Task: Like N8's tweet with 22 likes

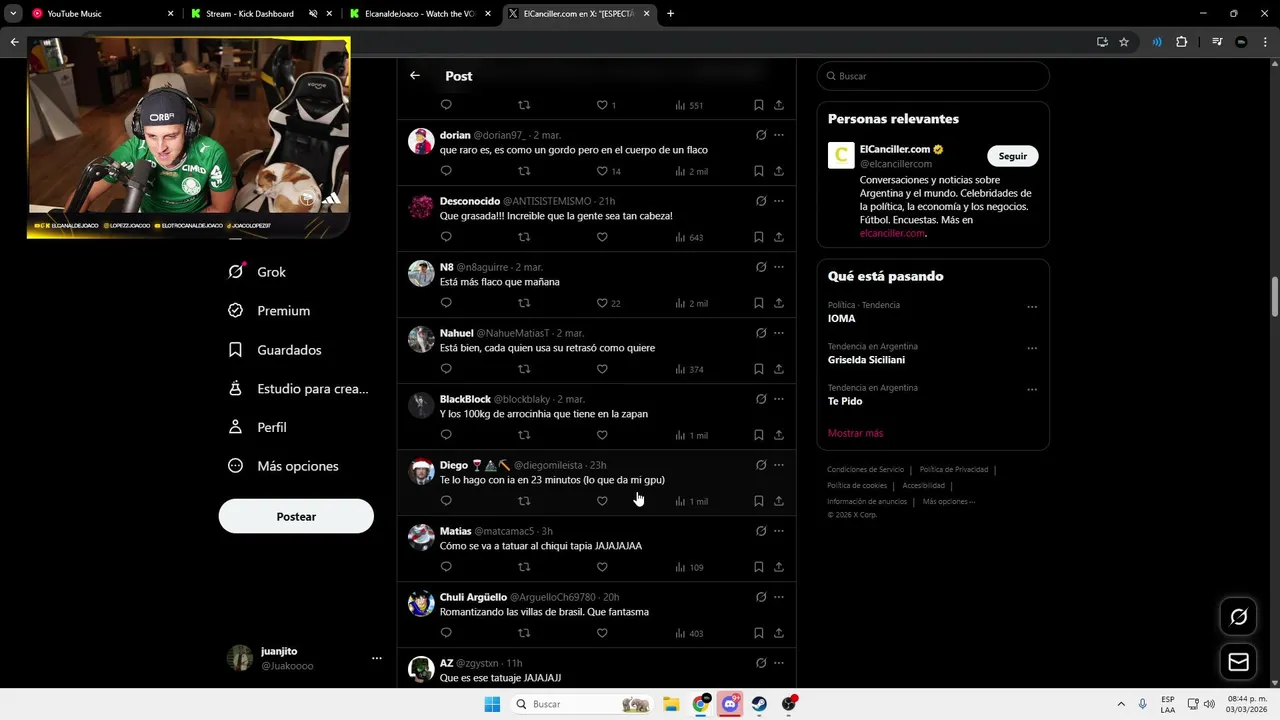Action: tap(602, 303)
